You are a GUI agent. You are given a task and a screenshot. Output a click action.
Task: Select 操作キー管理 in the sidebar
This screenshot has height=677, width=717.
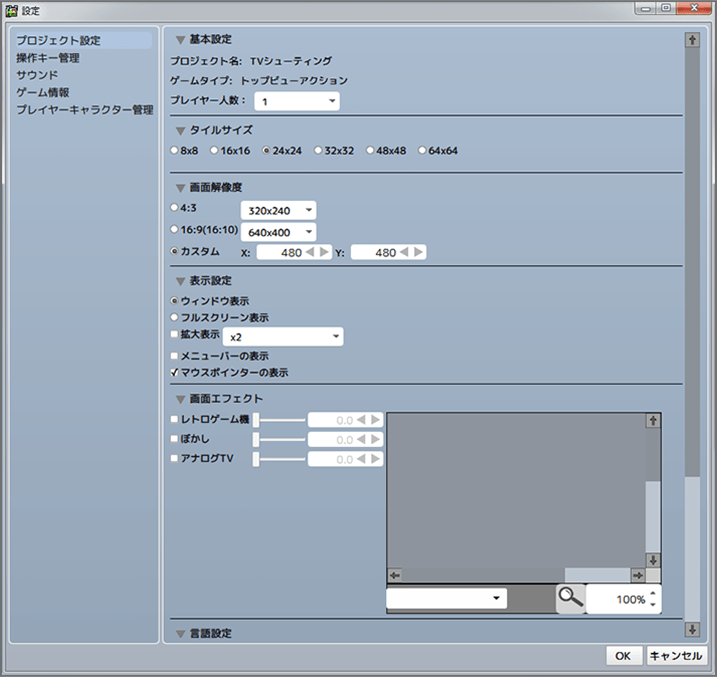click(48, 58)
